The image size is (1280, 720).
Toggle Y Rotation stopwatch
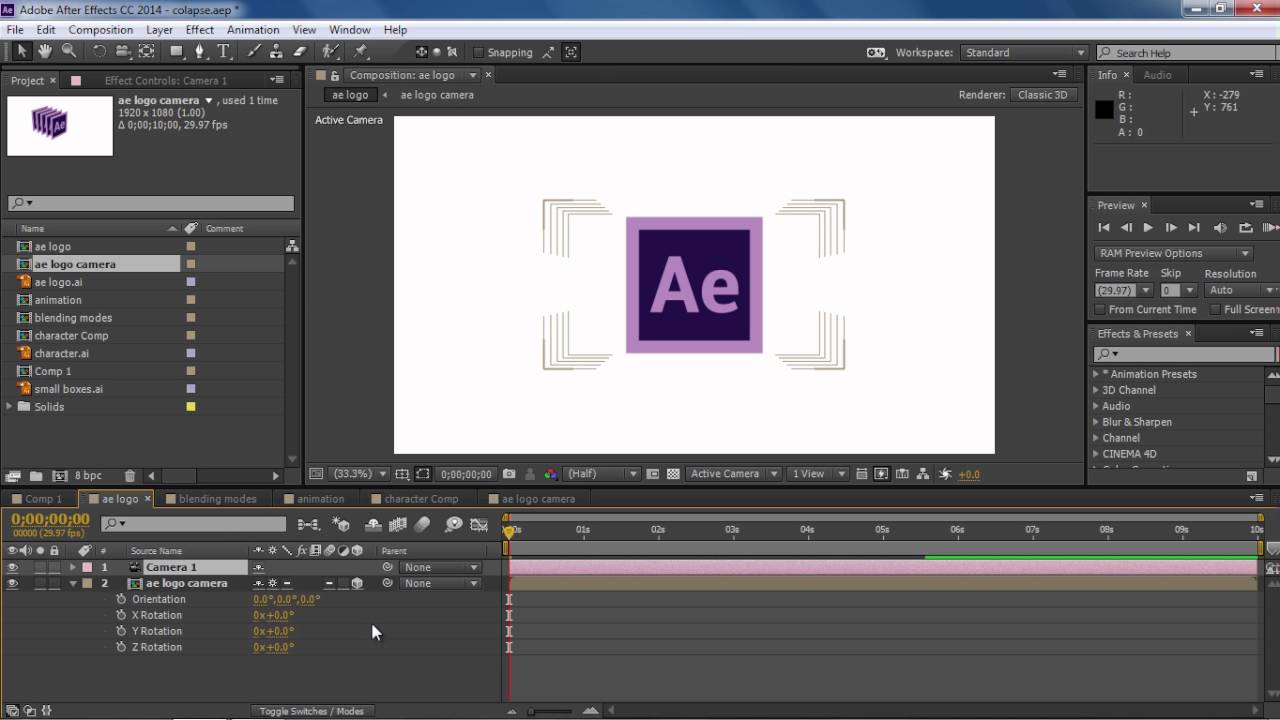[121, 631]
